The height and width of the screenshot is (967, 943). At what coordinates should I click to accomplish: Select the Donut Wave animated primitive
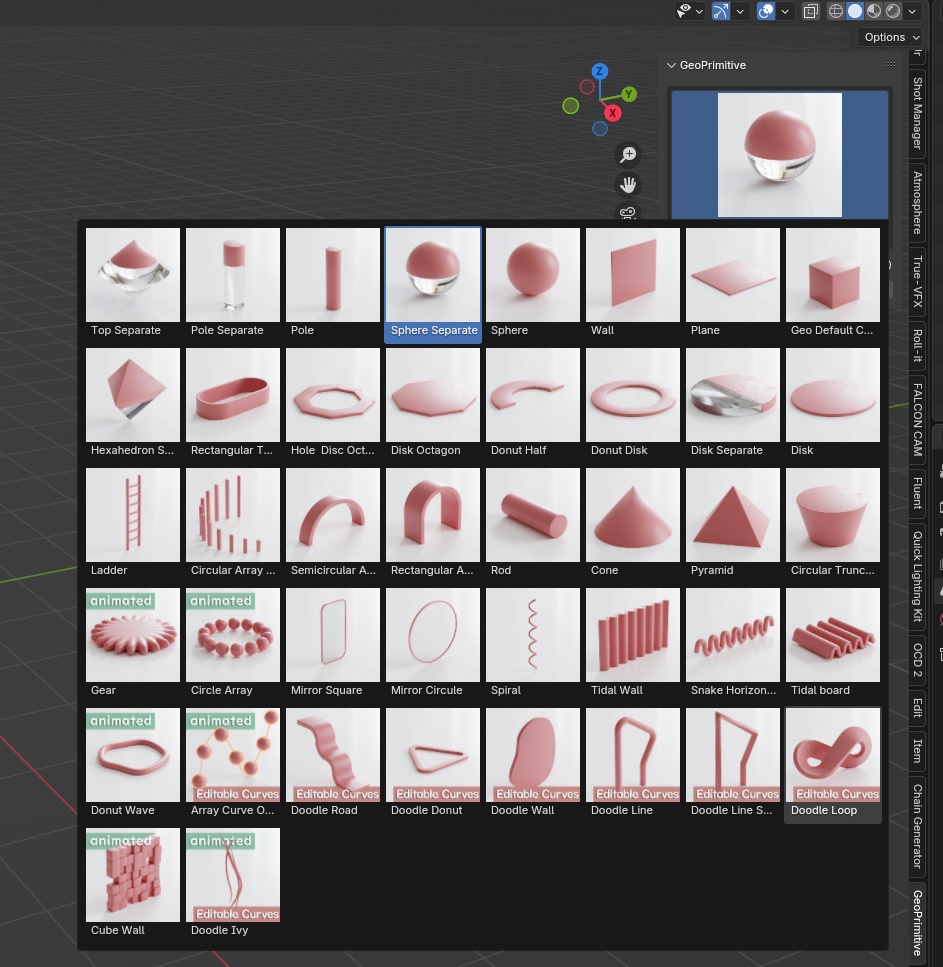click(x=133, y=763)
